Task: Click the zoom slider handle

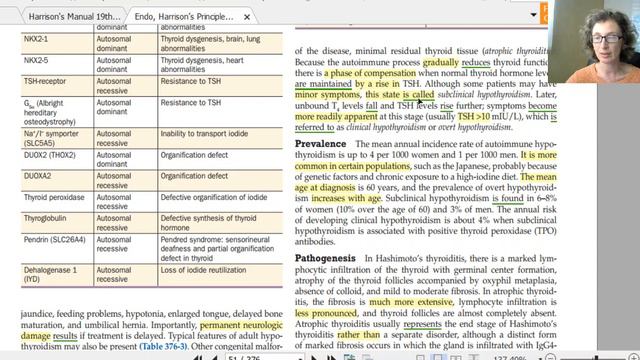Action: (x=596, y=358)
